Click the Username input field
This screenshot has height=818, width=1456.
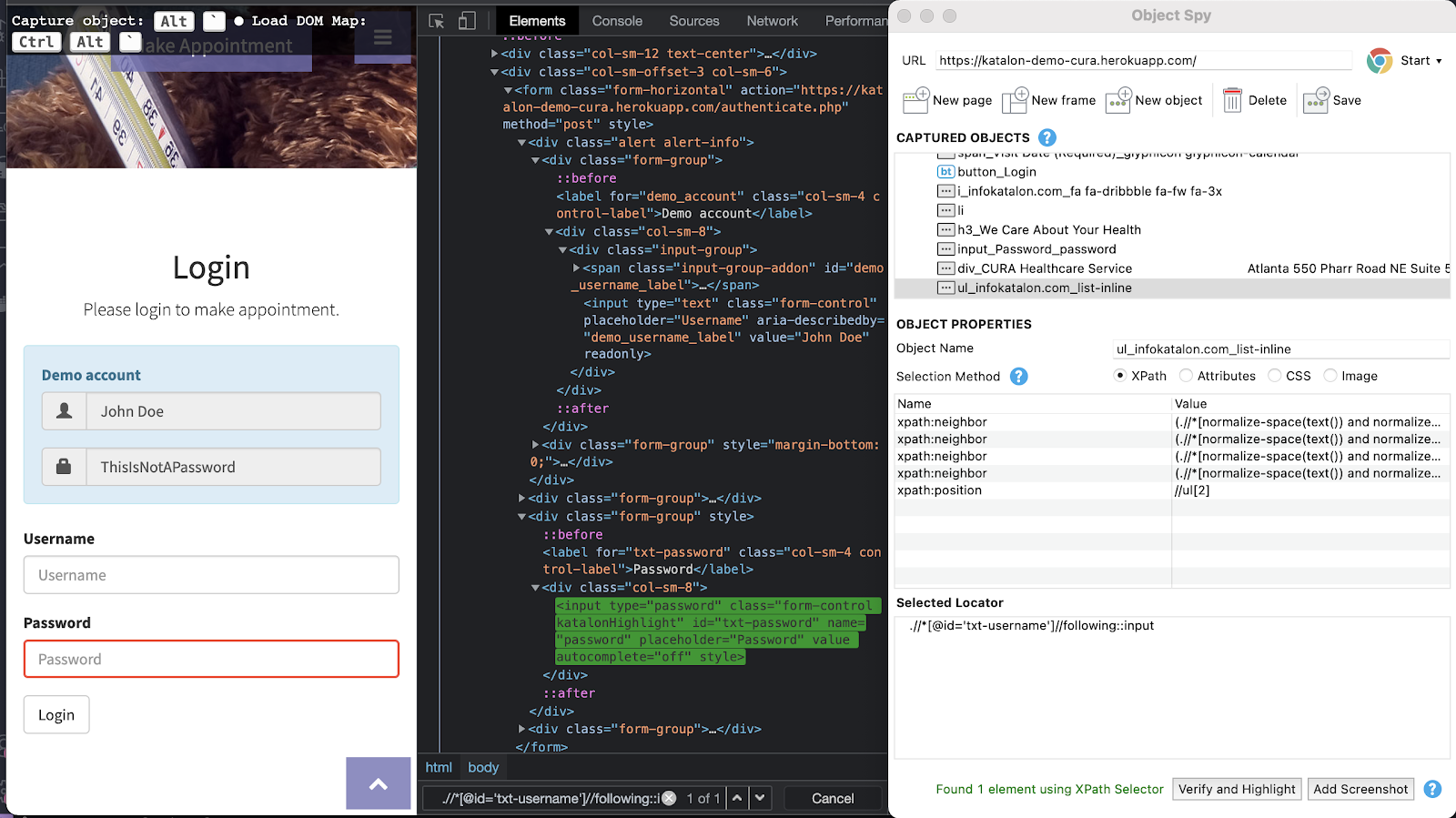point(211,575)
